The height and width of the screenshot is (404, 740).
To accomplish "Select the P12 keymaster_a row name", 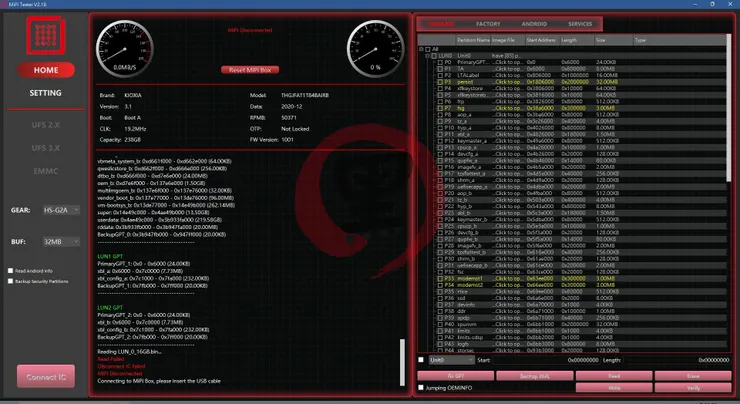I will tap(472, 141).
